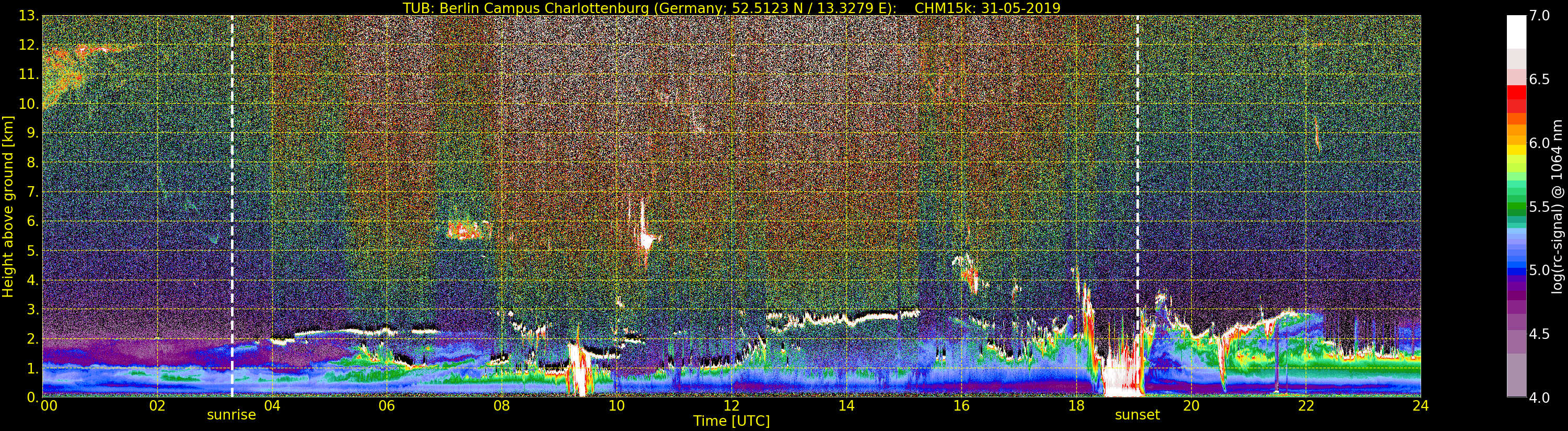
Task: Click the x-axis tick label '12'
Action: point(731,405)
